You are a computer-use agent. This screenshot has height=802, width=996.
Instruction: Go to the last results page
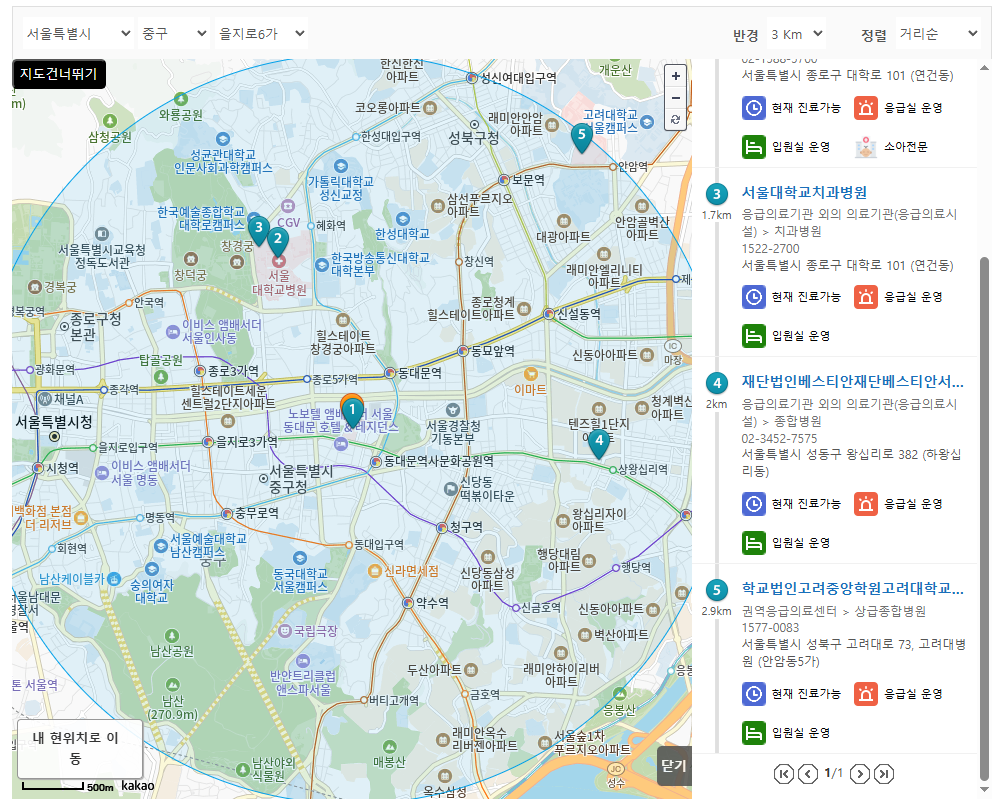(x=884, y=774)
